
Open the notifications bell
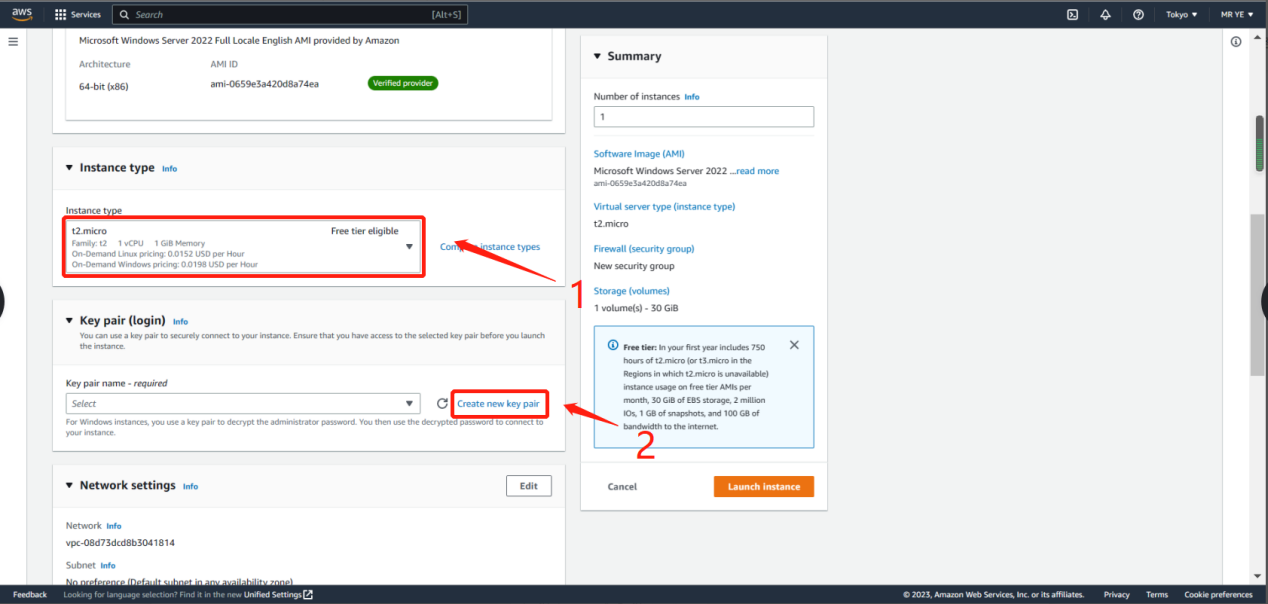[x=1105, y=15]
